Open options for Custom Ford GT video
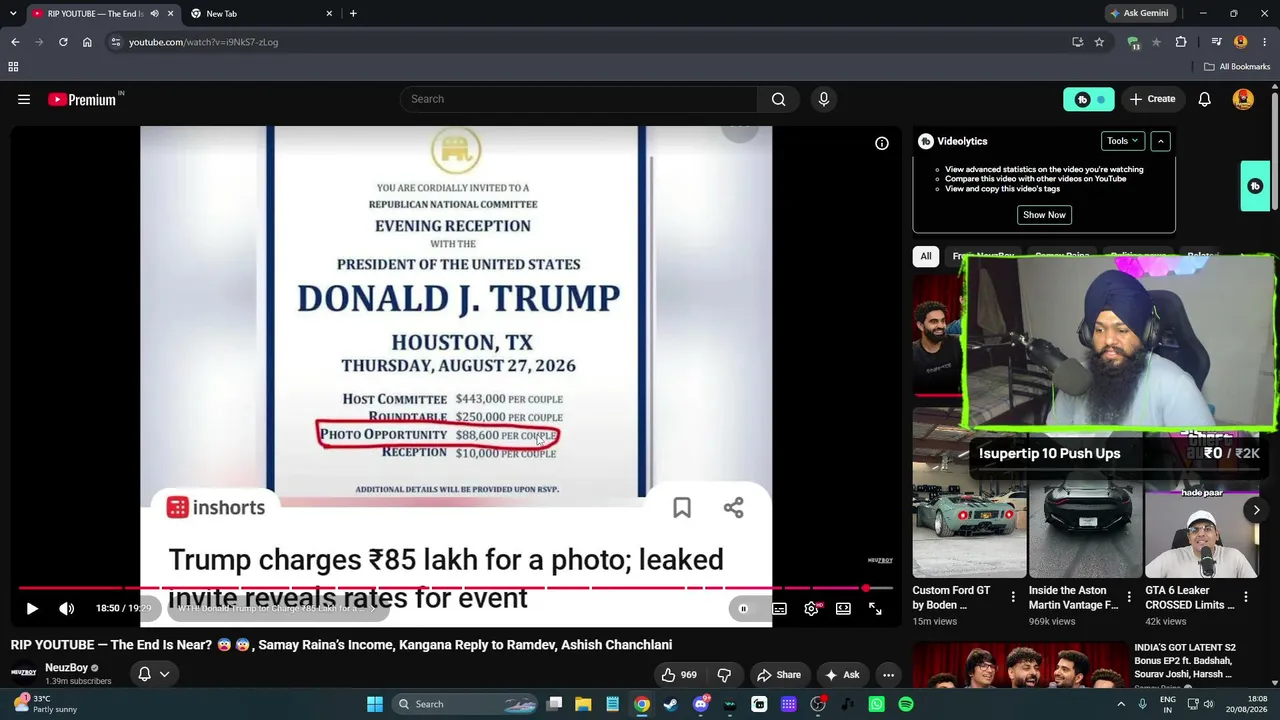The height and width of the screenshot is (720, 1280). 1013,597
